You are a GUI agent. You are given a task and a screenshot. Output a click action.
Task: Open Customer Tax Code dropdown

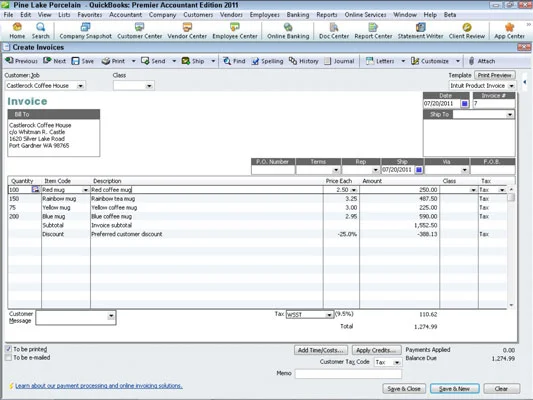tap(397, 363)
